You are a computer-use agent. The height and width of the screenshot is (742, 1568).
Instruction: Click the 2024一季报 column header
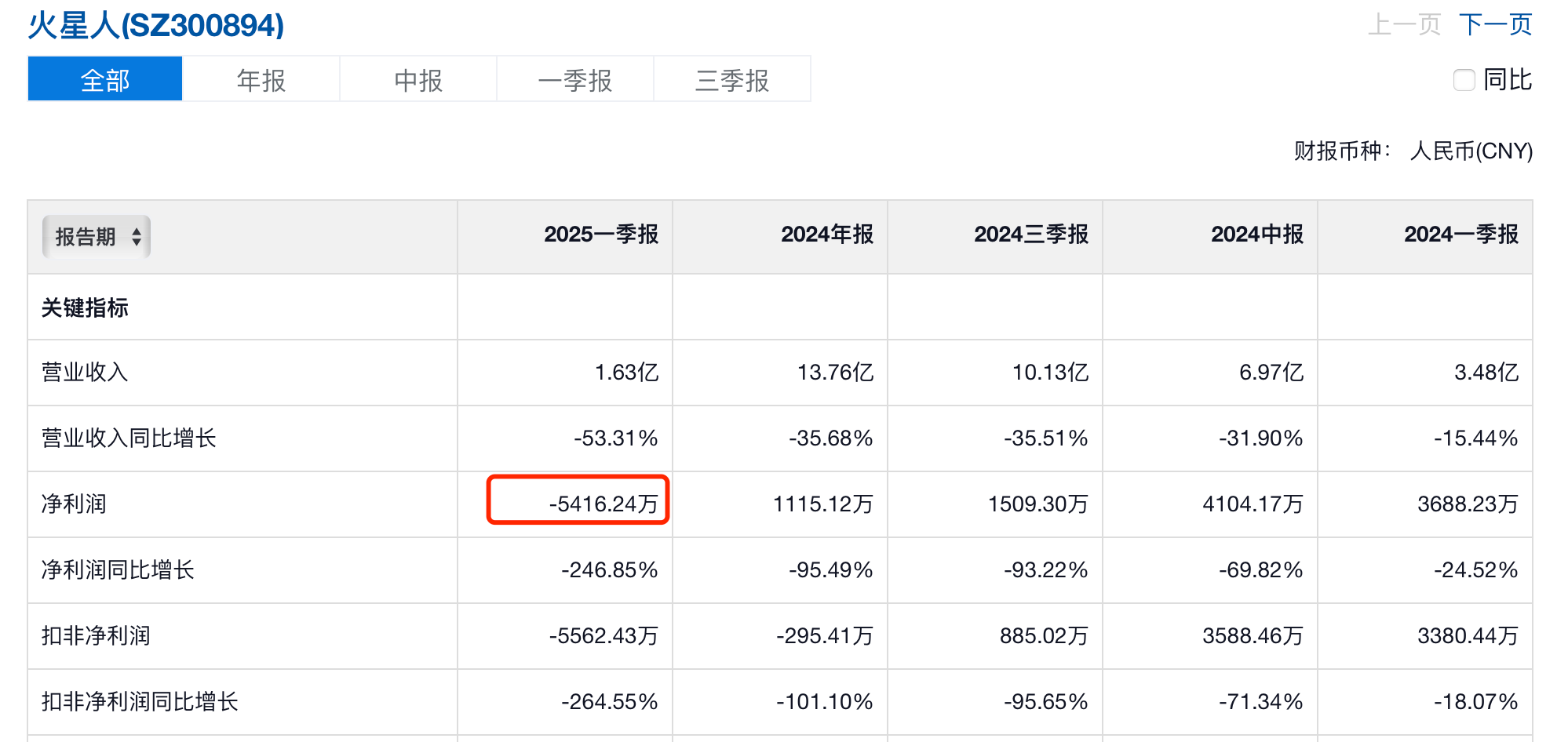(1460, 235)
